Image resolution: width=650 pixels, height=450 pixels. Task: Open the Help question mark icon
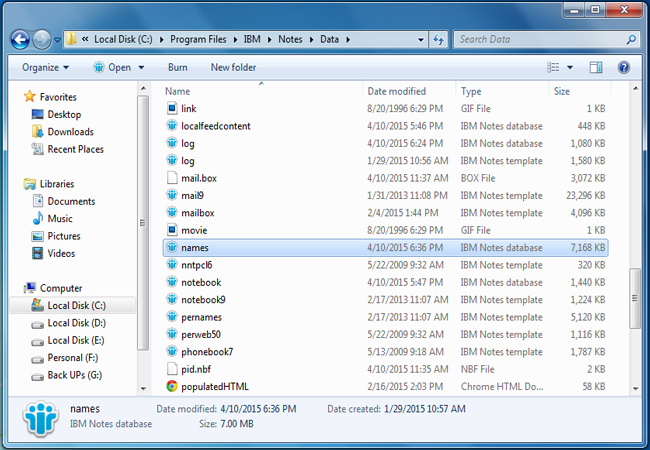coord(623,67)
